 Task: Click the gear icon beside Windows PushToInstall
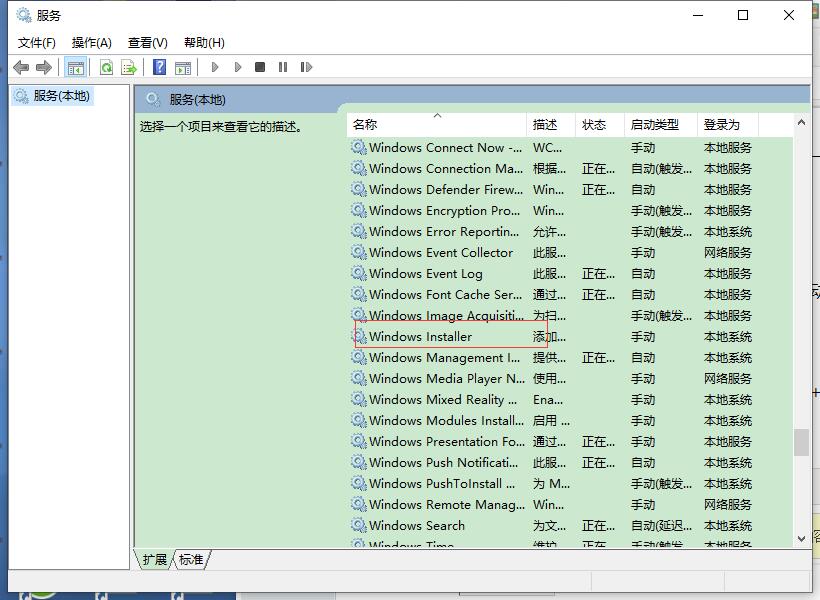tap(358, 483)
